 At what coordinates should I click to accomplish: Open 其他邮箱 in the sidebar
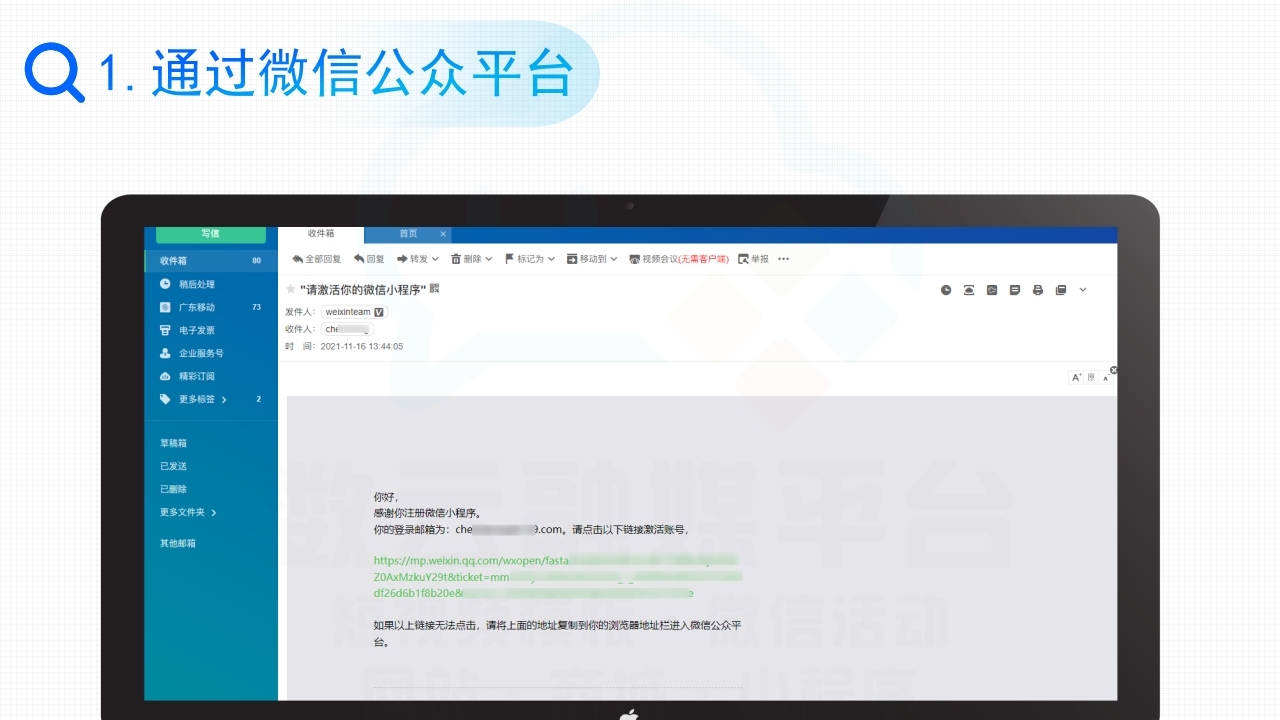tap(178, 543)
